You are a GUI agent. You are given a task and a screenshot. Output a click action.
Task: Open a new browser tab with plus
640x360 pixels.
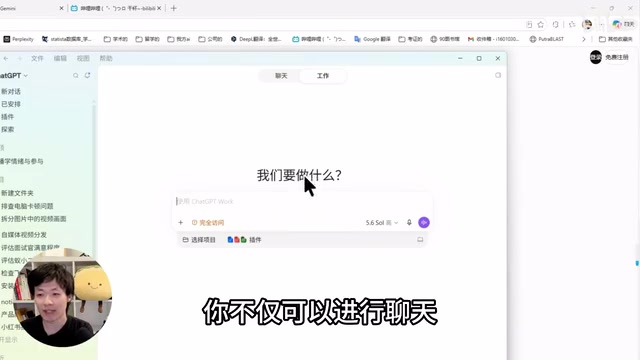click(x=173, y=8)
